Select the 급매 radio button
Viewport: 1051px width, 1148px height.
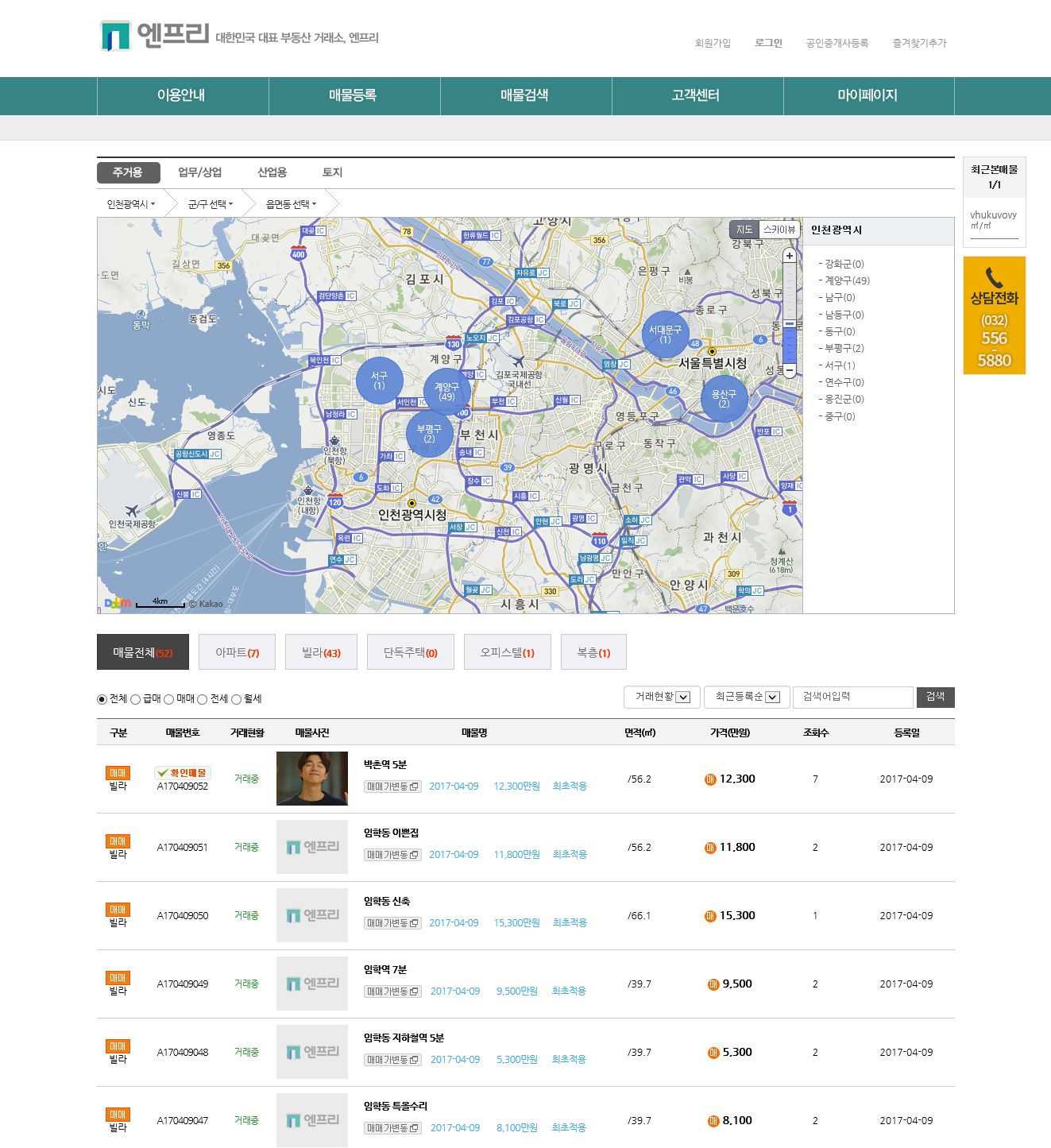[135, 699]
